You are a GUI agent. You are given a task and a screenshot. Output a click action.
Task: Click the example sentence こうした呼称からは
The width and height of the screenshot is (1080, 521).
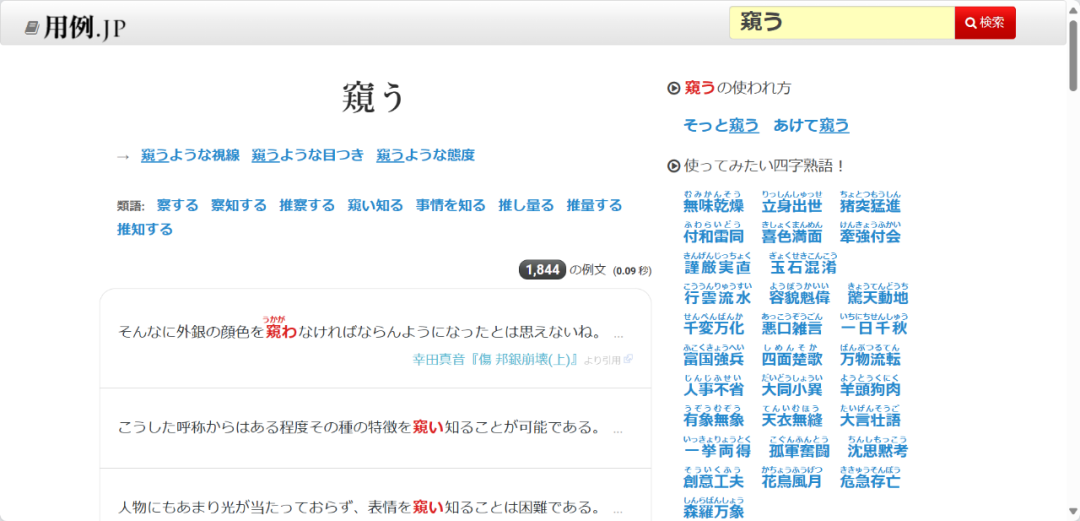360,428
